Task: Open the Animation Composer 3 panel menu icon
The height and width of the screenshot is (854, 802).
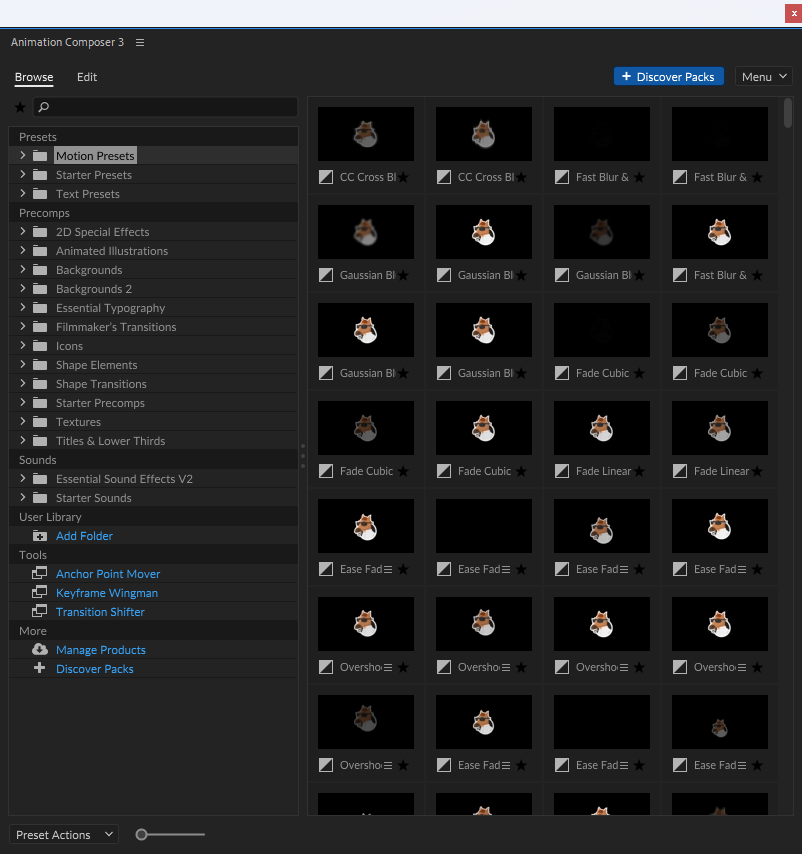Action: coord(140,42)
